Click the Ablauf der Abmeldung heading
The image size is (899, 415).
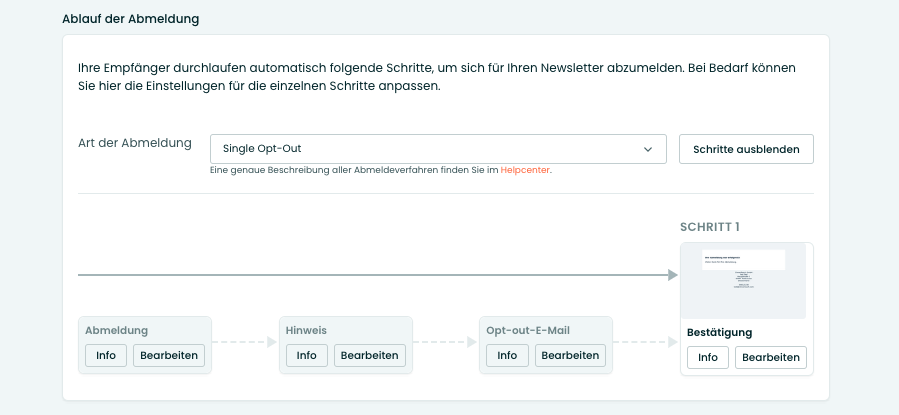coord(137,18)
